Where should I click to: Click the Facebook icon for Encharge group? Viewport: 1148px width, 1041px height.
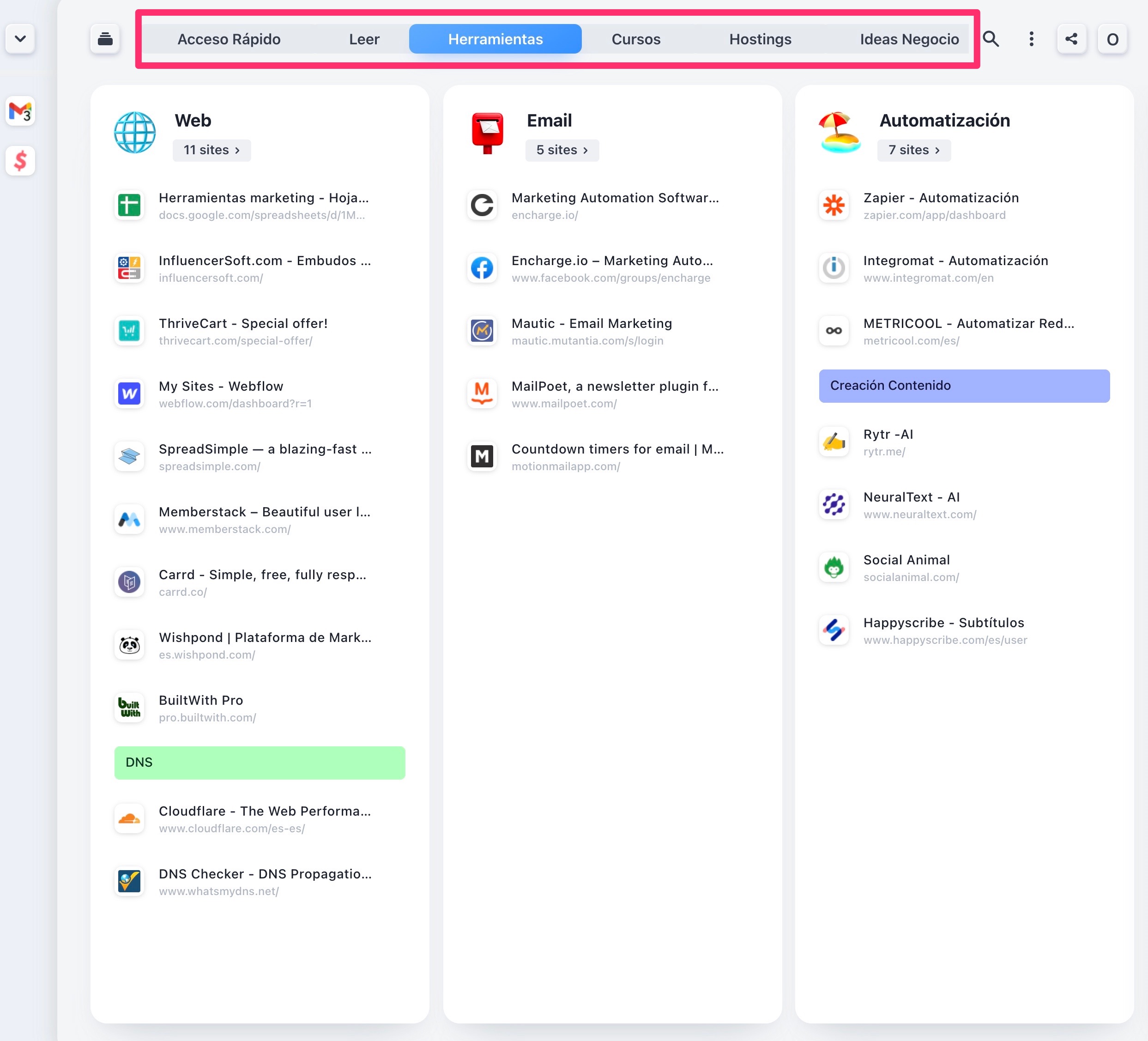[x=482, y=268]
